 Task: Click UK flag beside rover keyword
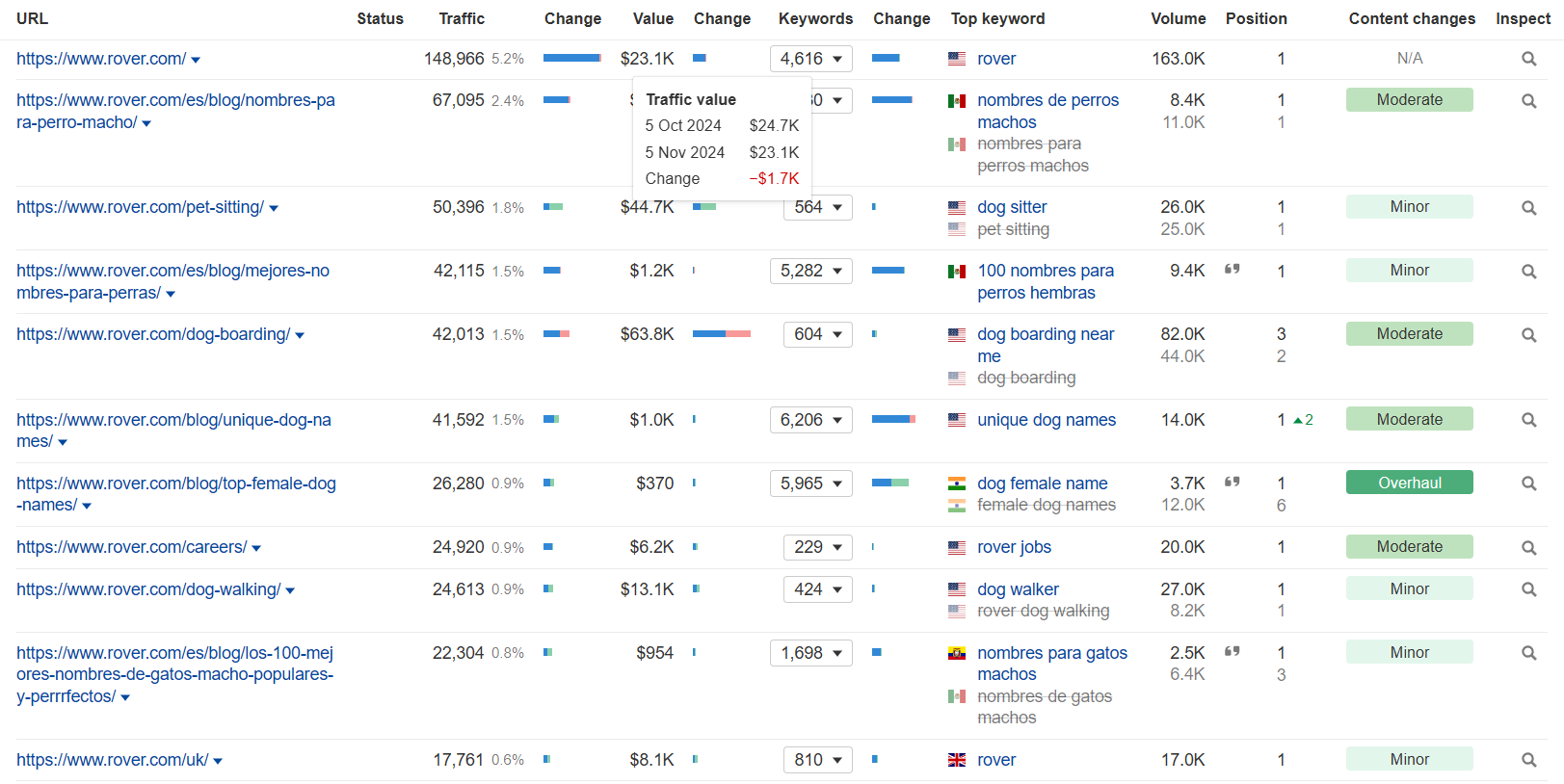(x=957, y=760)
